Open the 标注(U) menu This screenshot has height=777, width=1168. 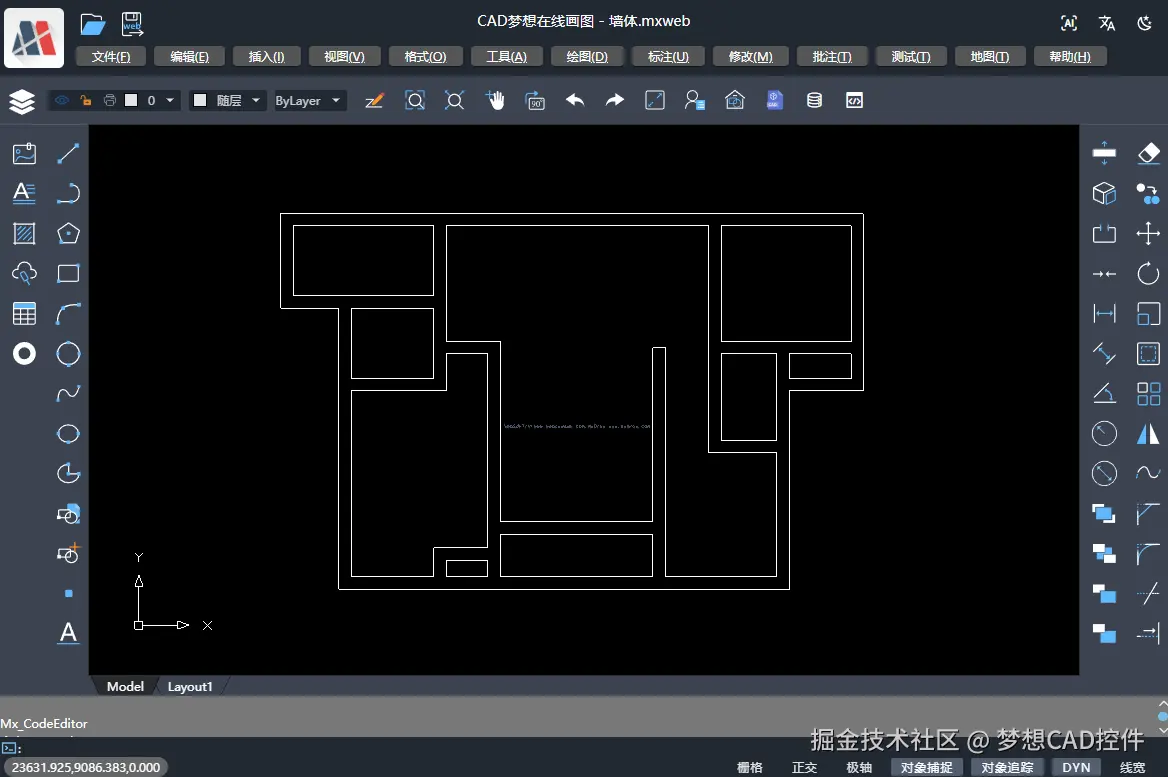668,57
